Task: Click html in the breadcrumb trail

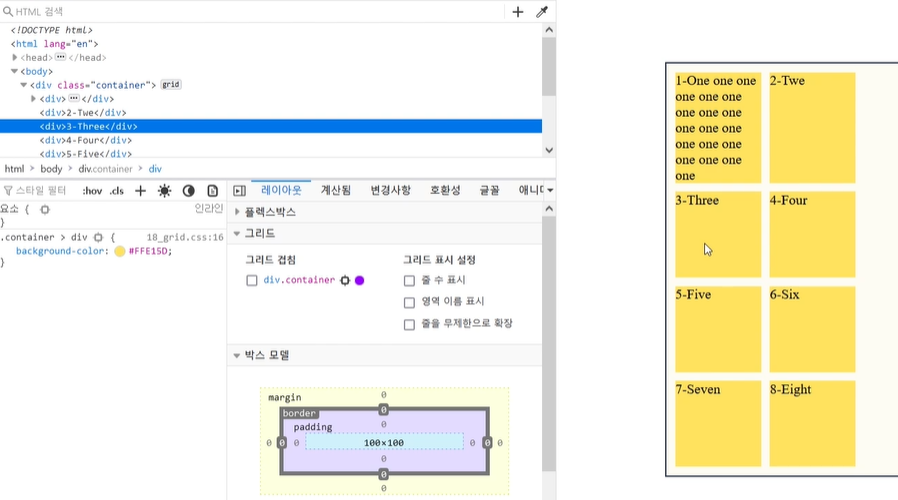Action: point(14,169)
